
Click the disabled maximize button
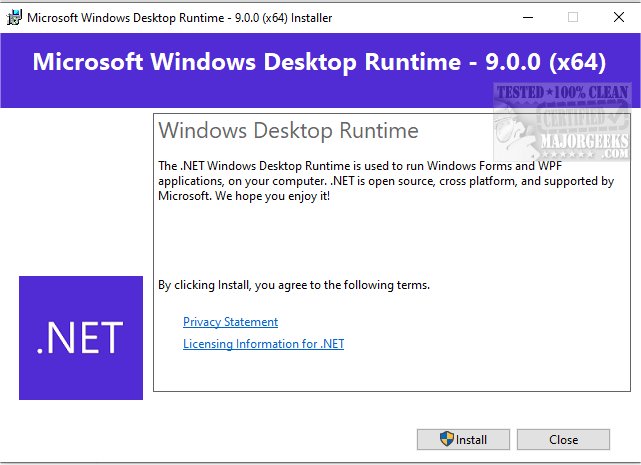click(x=573, y=17)
